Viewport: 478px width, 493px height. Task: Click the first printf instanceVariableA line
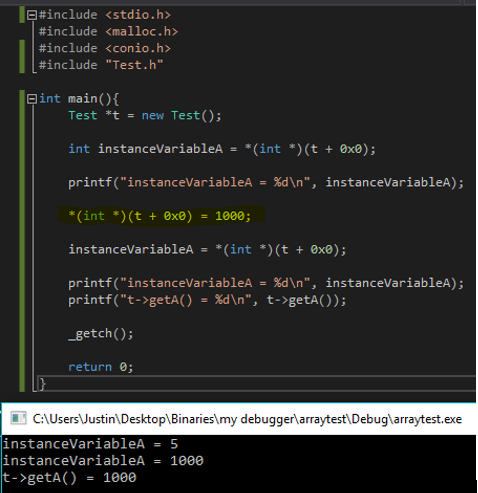click(266, 183)
